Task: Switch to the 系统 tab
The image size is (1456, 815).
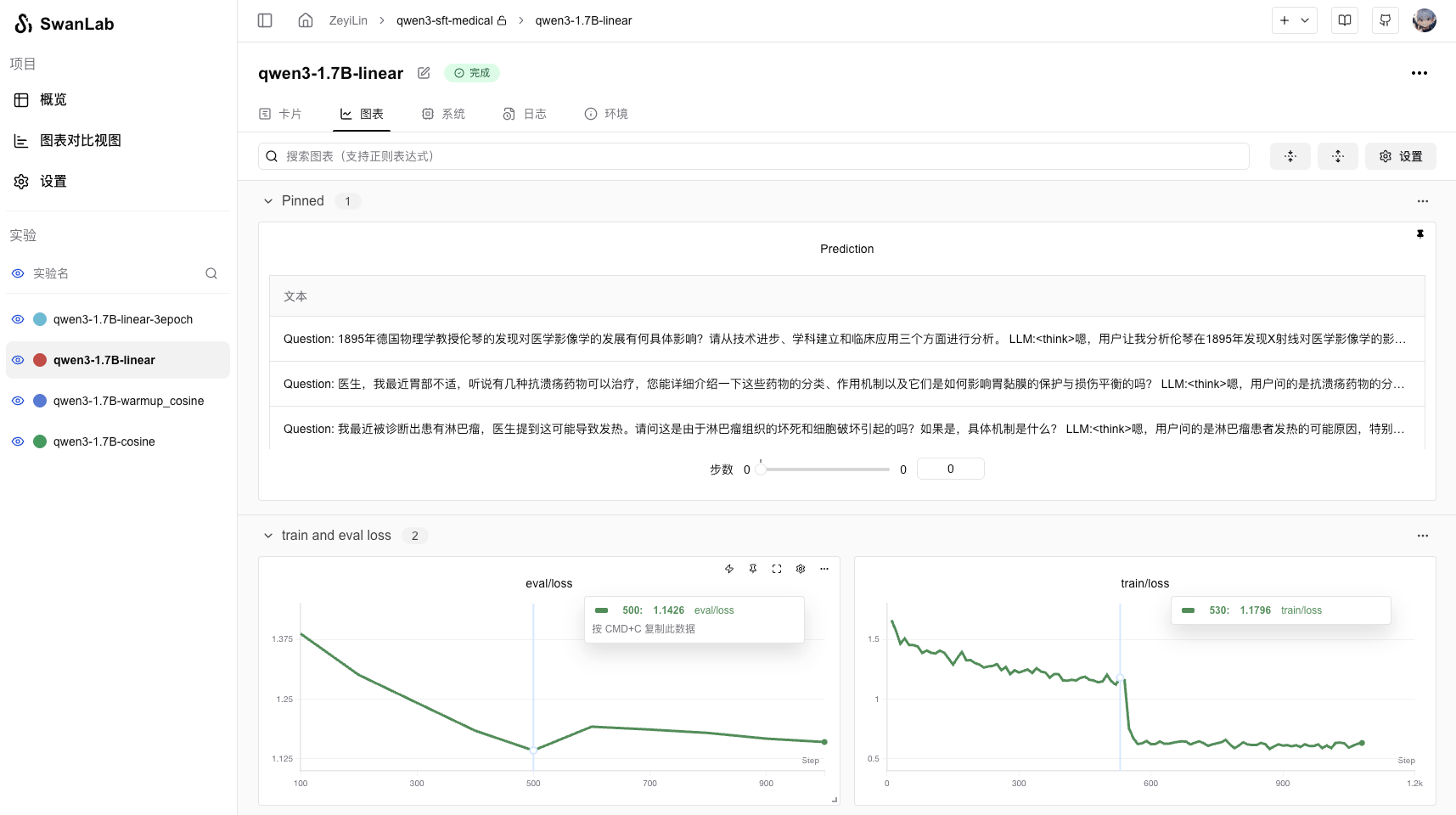Action: [443, 114]
